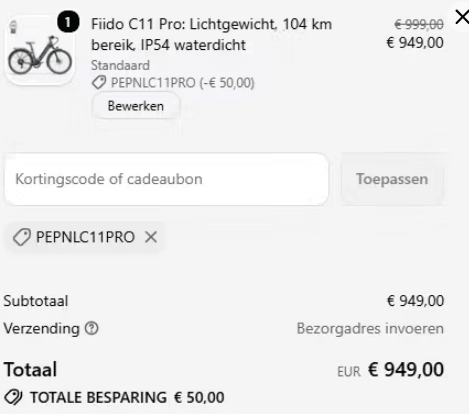The image size is (469, 414).
Task: Click the PEPNLC11PRO applied code chip
Action: click(85, 237)
